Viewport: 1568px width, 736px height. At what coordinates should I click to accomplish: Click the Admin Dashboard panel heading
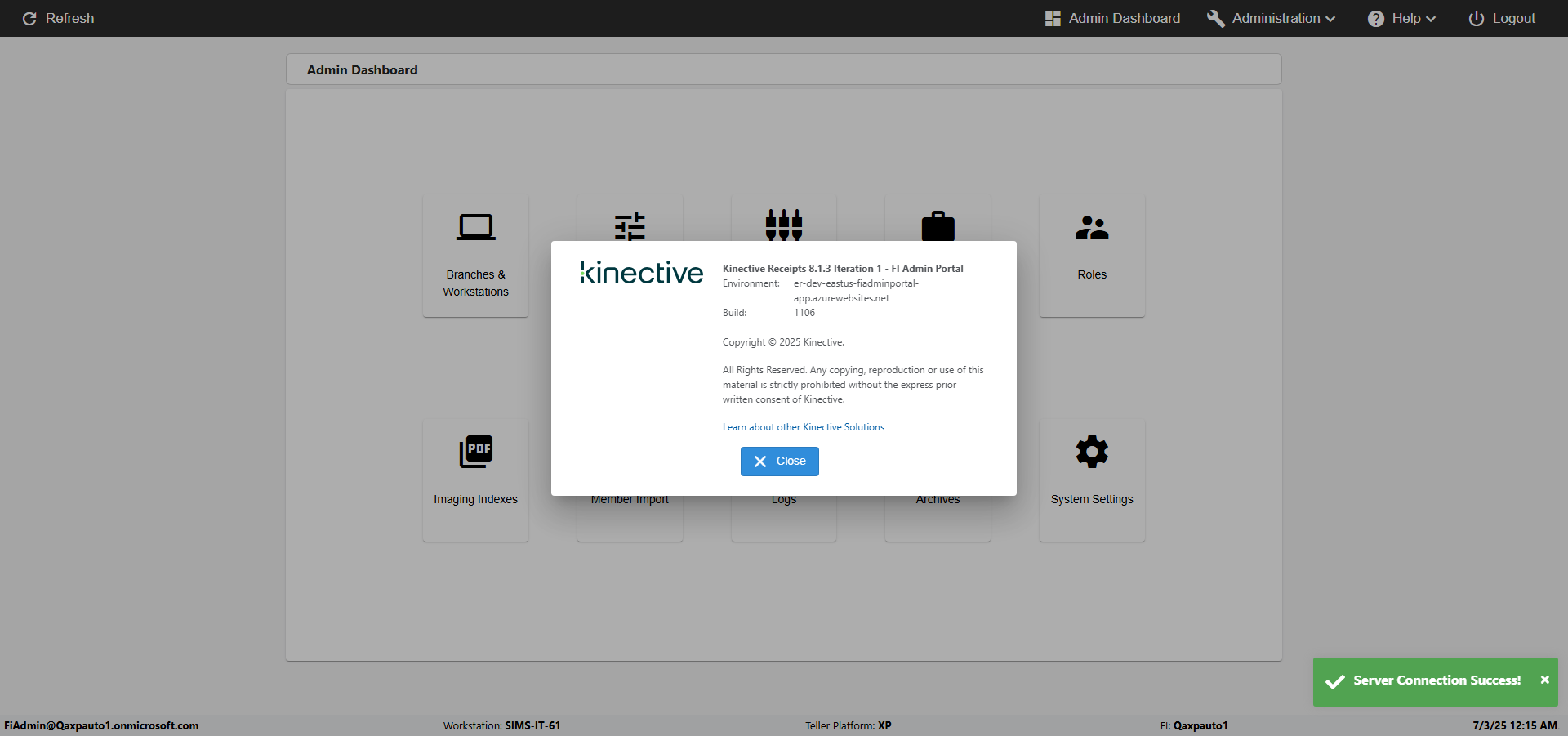(362, 70)
